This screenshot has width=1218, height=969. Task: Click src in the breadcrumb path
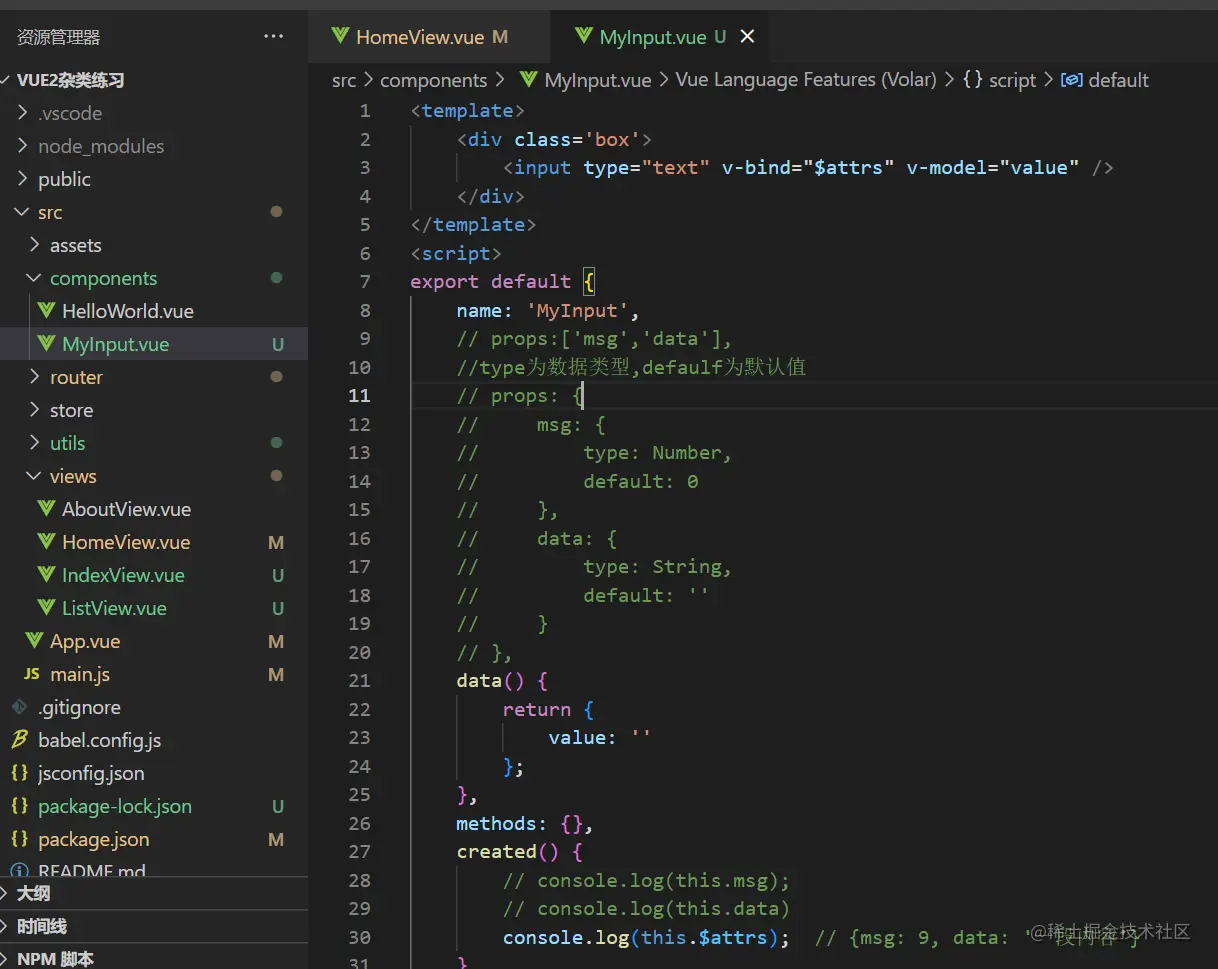(x=343, y=80)
